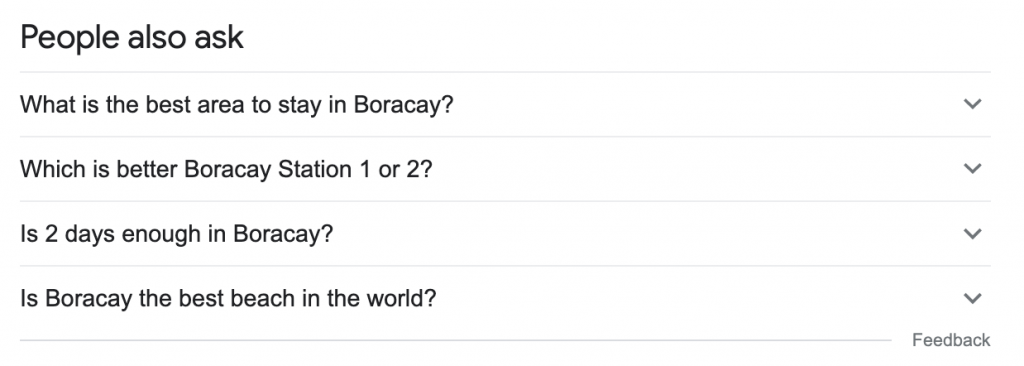Expand chevron for best beach in world question
The width and height of the screenshot is (1024, 366).
tap(972, 298)
